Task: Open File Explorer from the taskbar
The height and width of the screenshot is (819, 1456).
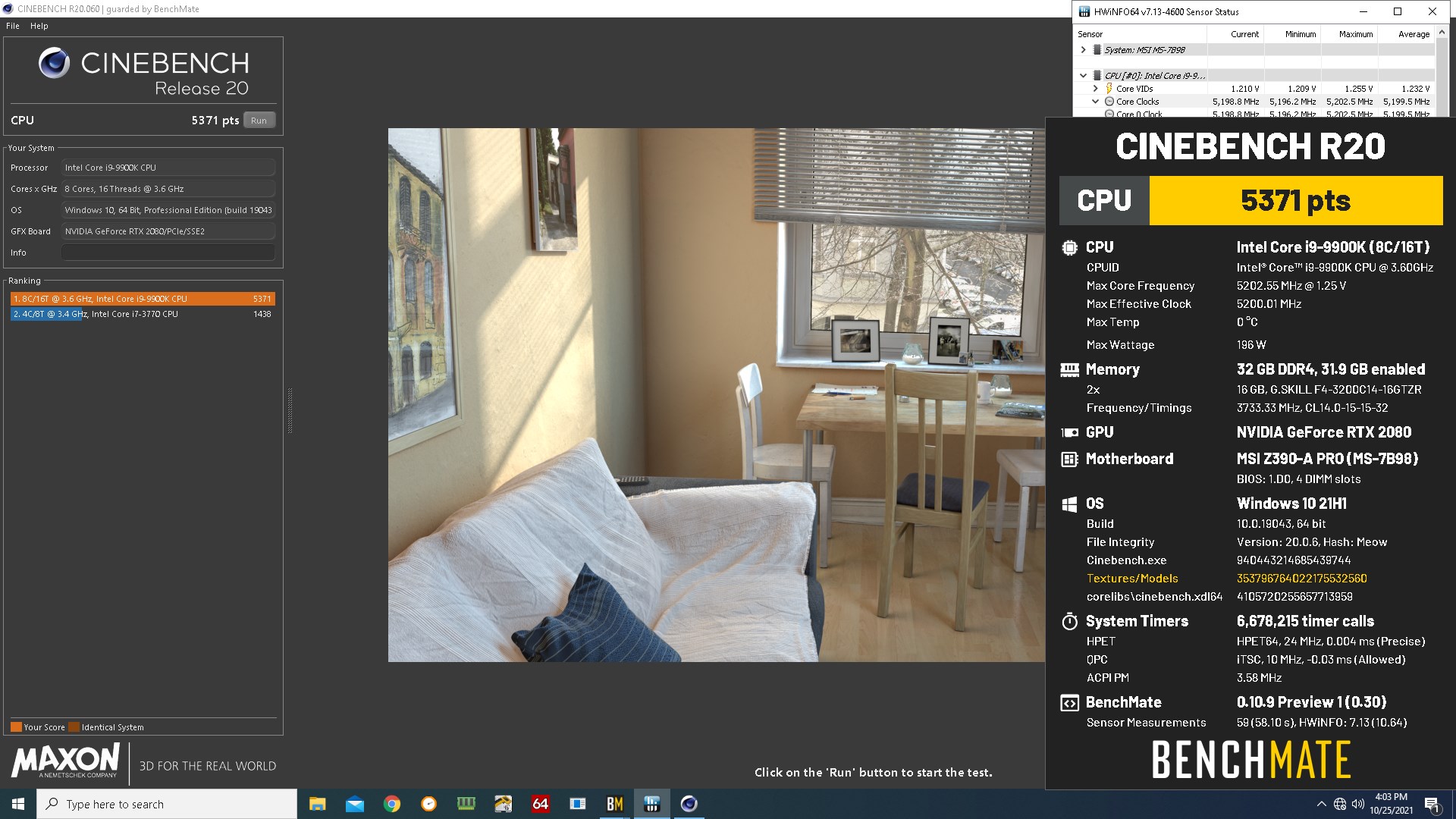Action: tap(317, 804)
